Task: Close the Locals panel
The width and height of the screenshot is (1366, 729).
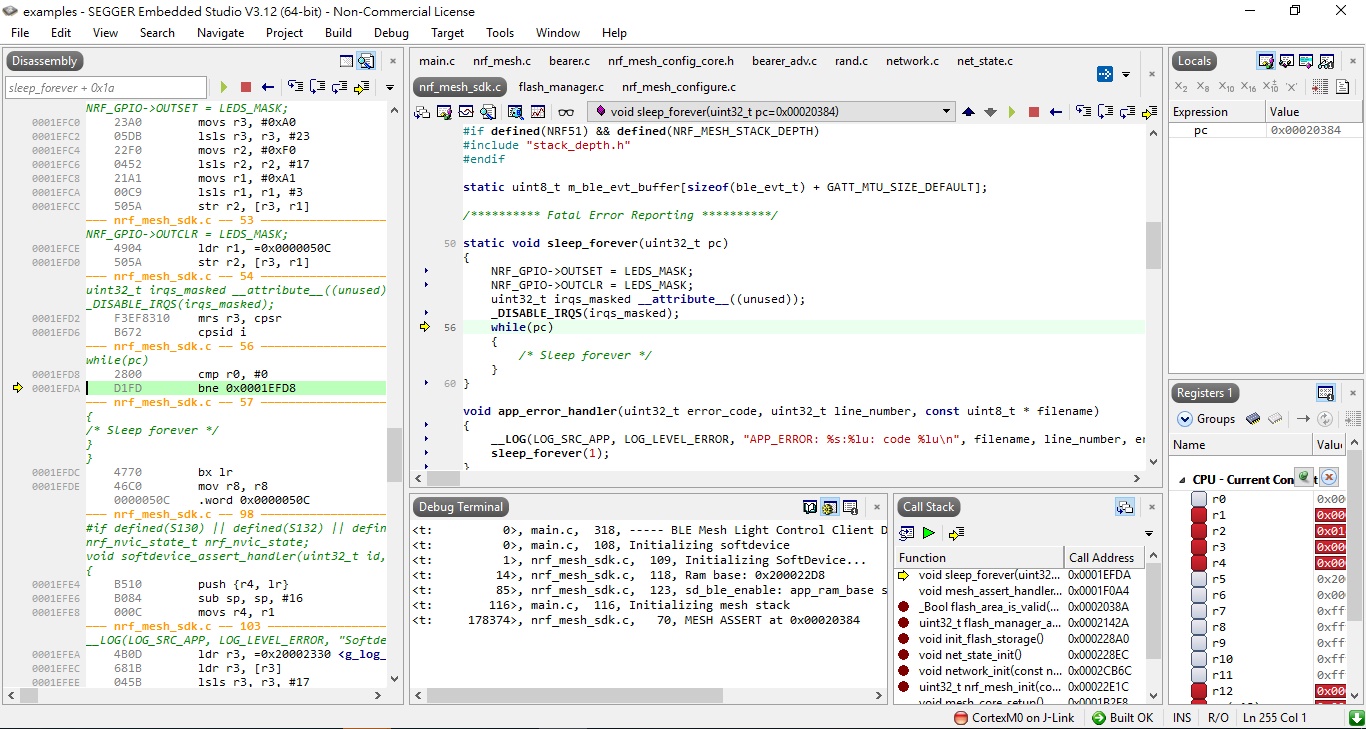Action: point(1353,61)
